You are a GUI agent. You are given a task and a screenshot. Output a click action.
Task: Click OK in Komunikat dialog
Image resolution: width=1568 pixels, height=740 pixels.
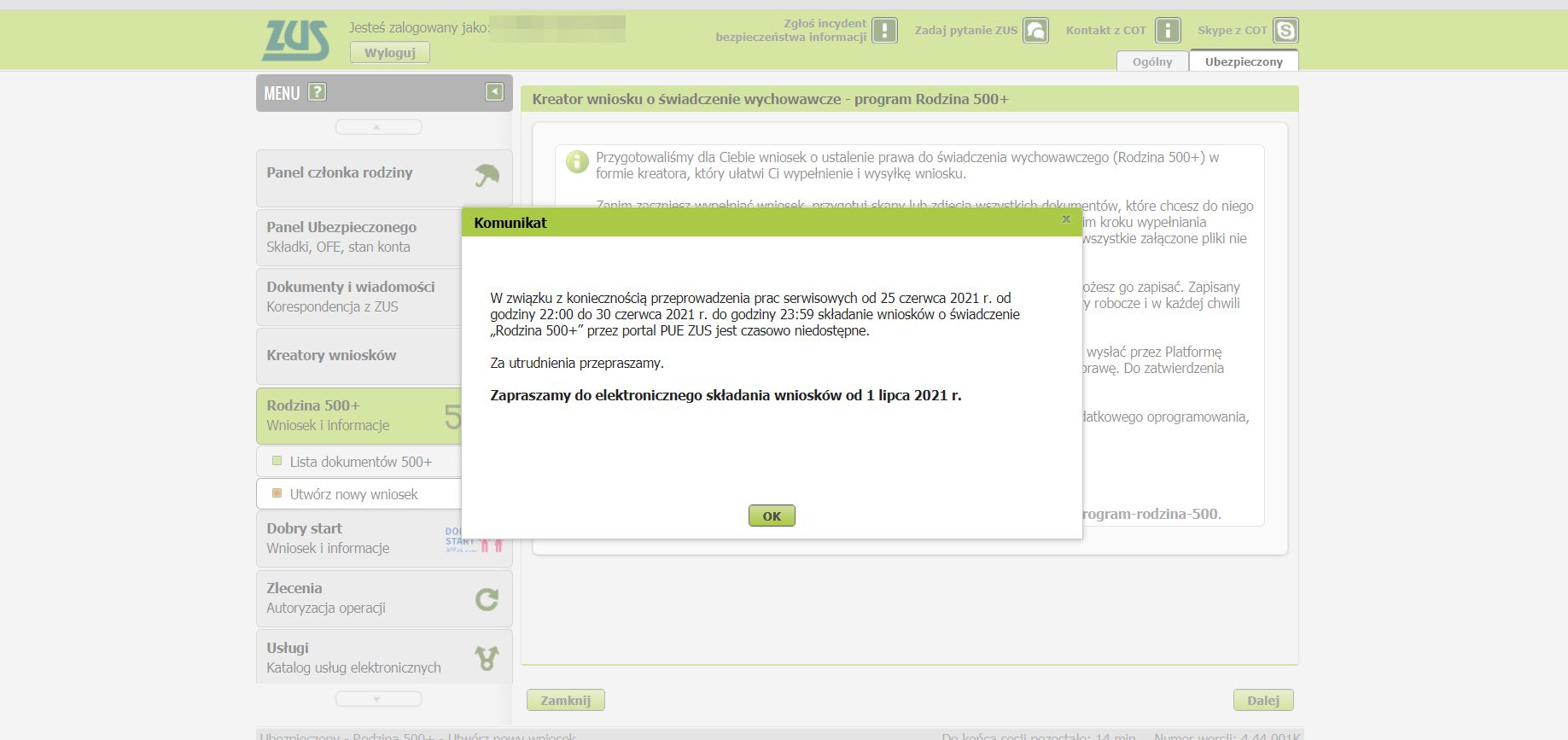point(772,516)
